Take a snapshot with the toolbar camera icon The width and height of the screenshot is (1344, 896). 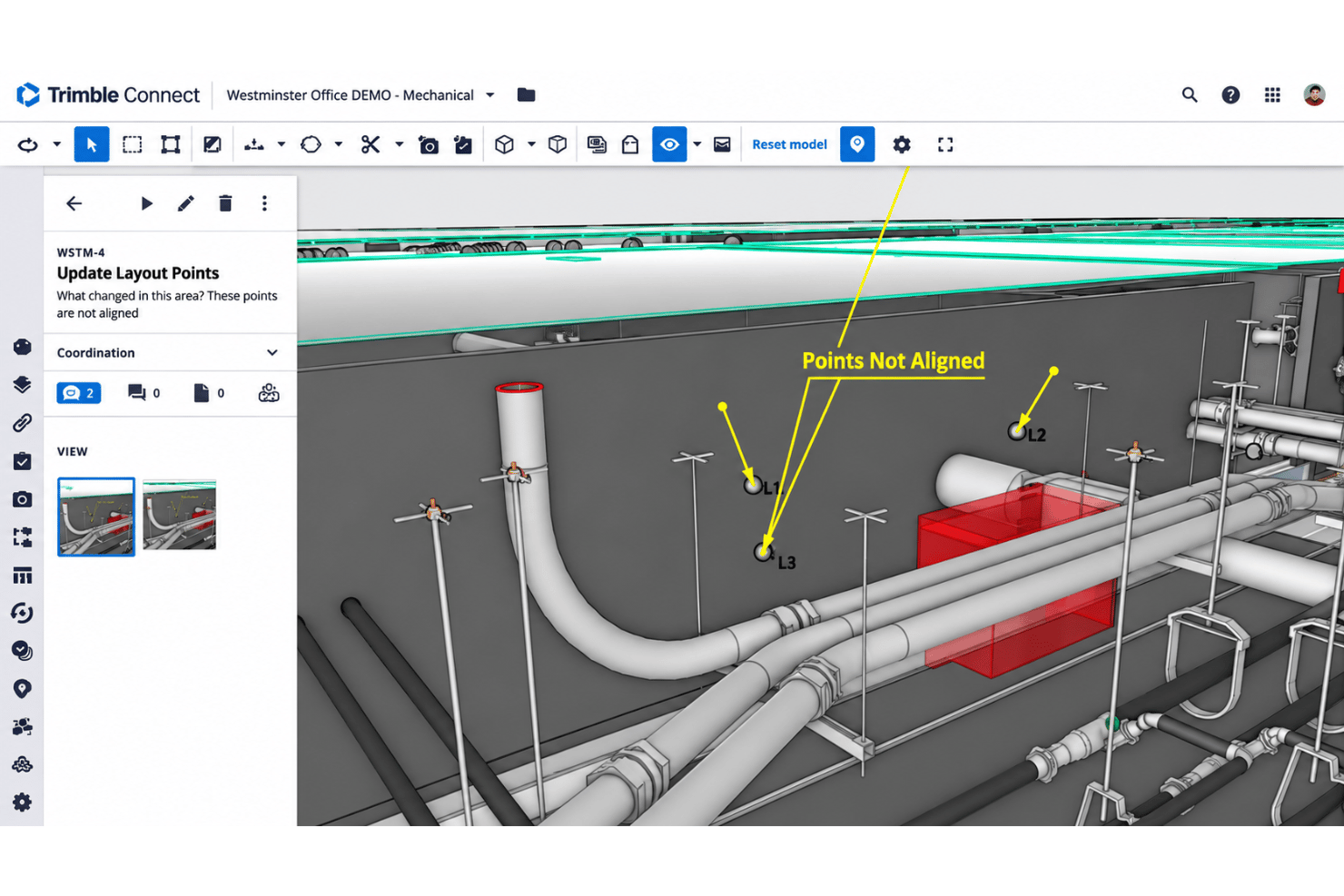click(429, 144)
